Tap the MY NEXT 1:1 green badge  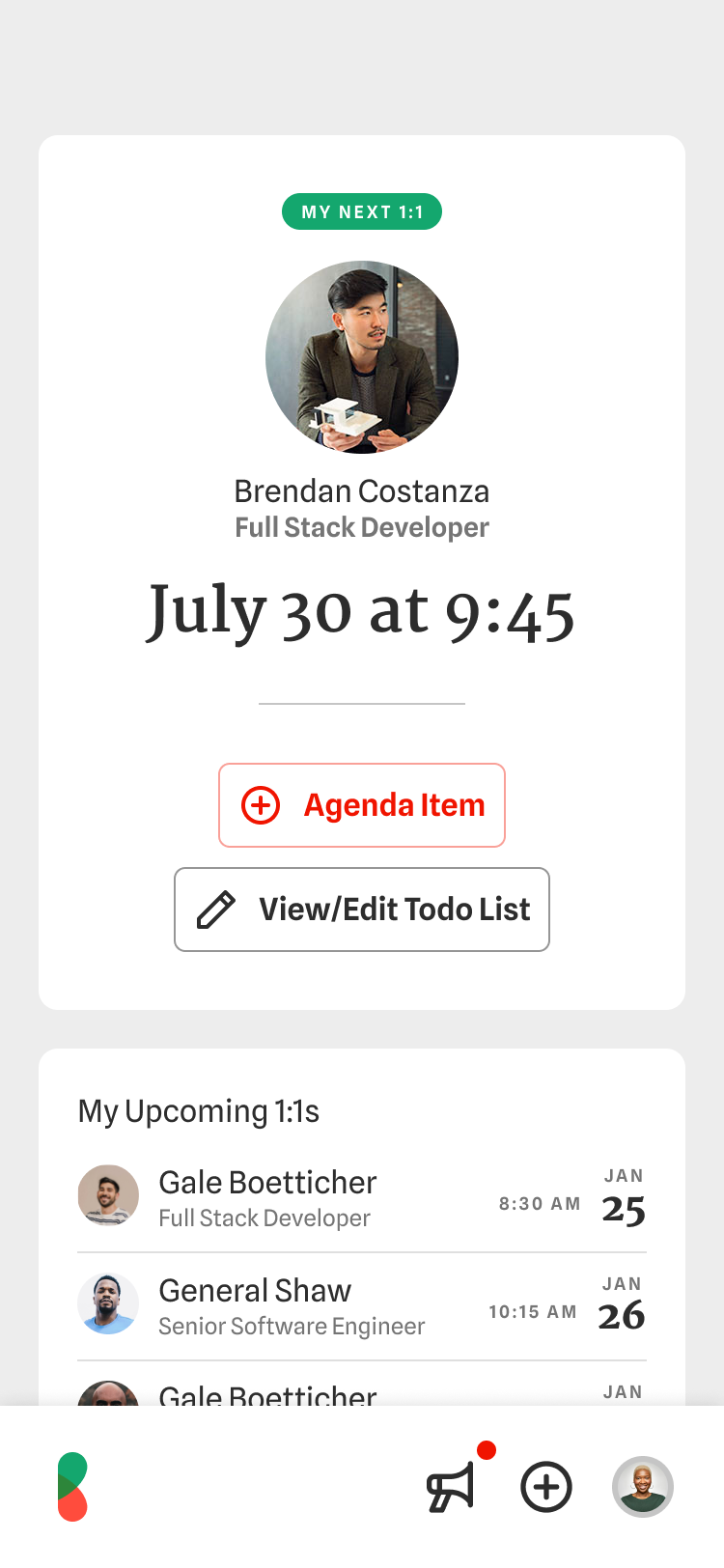point(362,212)
